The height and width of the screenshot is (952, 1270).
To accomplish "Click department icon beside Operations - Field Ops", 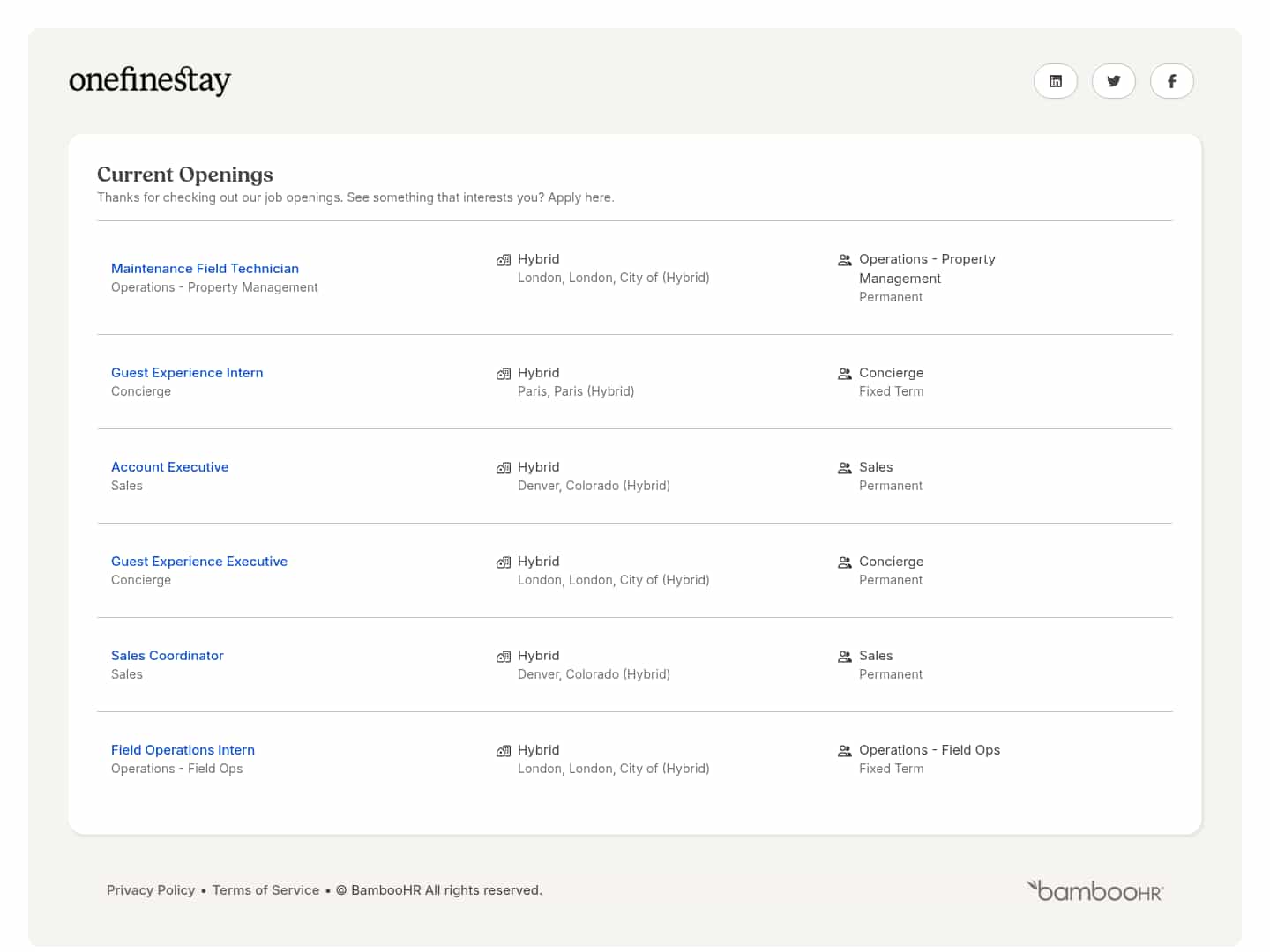I will click(844, 751).
